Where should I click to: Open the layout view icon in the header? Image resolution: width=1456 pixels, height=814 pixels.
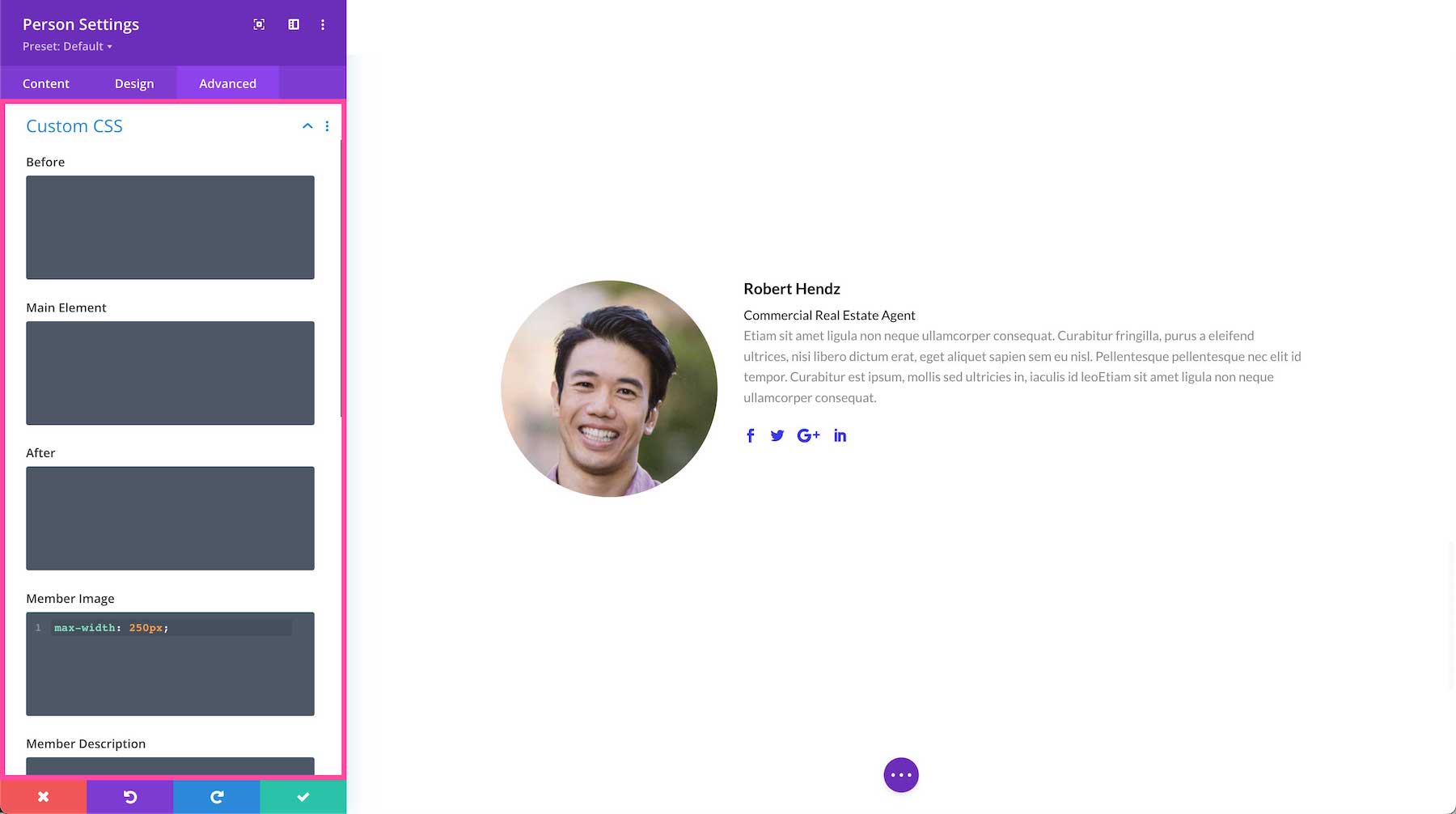[293, 24]
